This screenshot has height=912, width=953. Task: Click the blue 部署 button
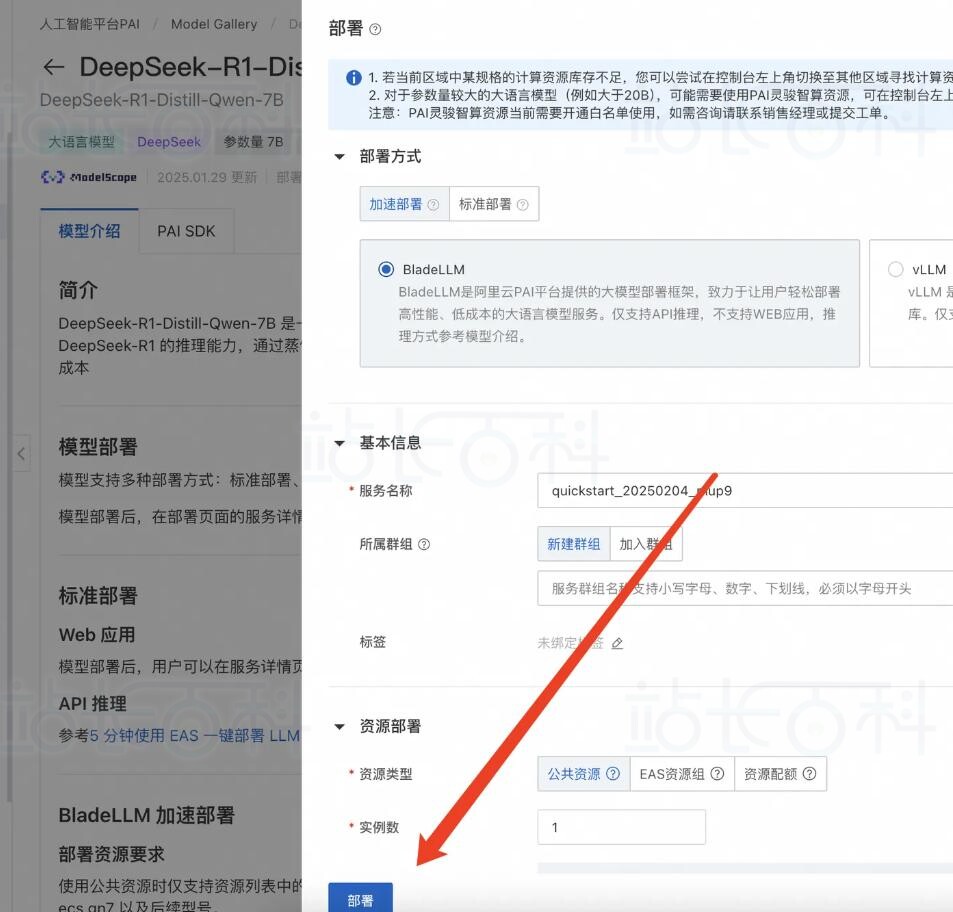point(360,898)
